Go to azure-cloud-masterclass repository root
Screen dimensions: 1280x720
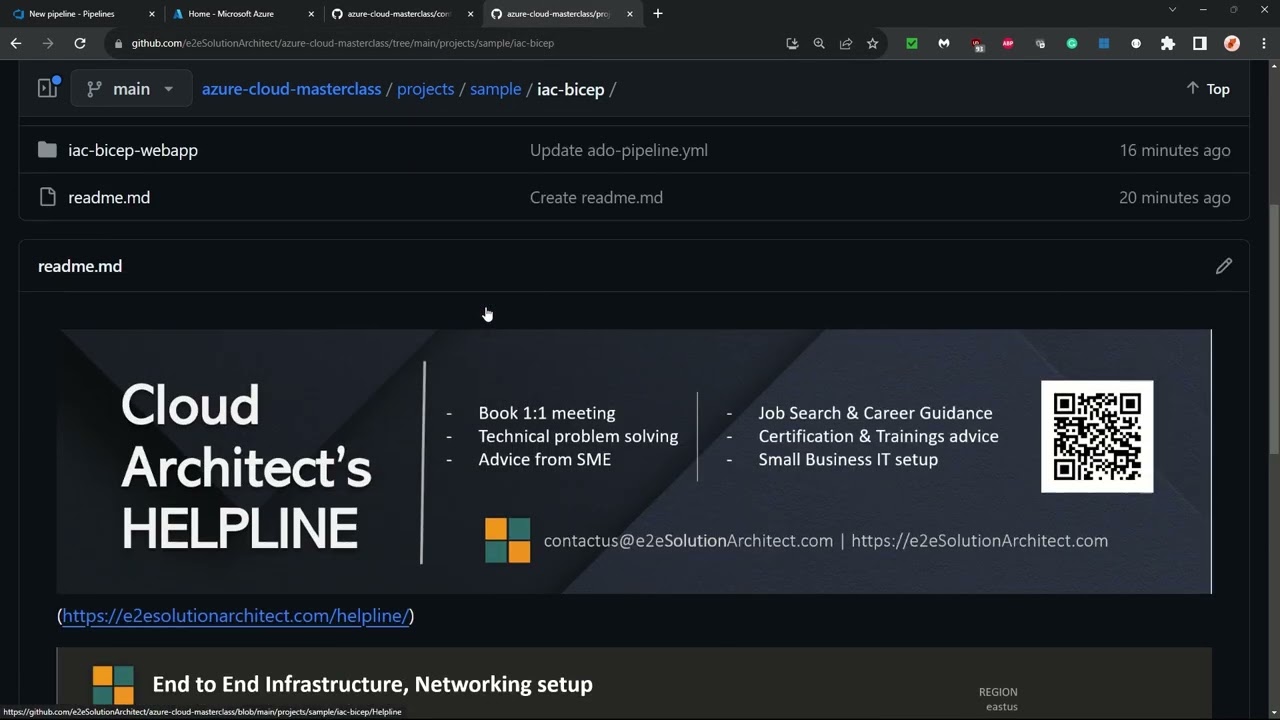[291, 89]
